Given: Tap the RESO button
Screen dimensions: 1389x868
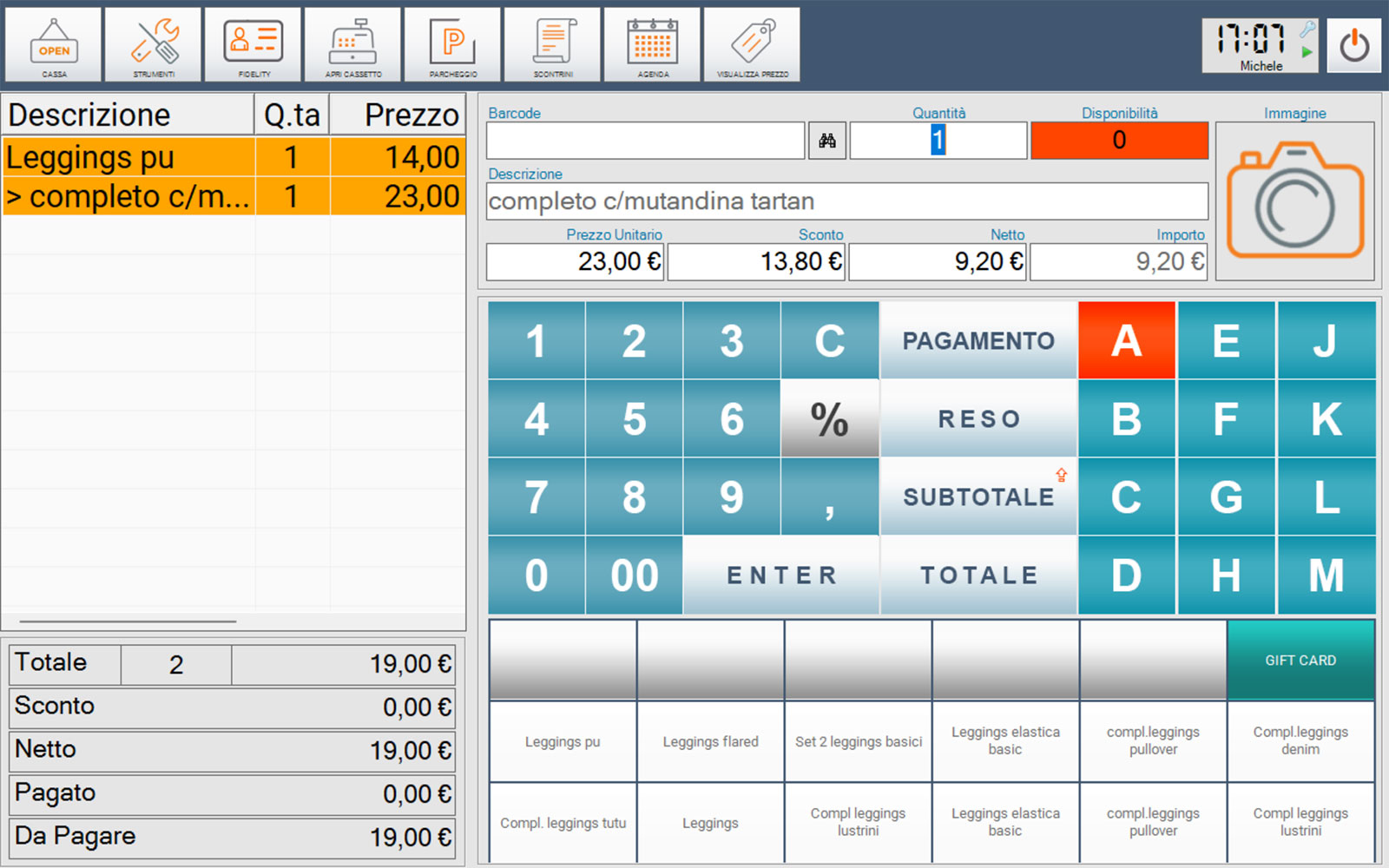Looking at the screenshot, I should [978, 418].
